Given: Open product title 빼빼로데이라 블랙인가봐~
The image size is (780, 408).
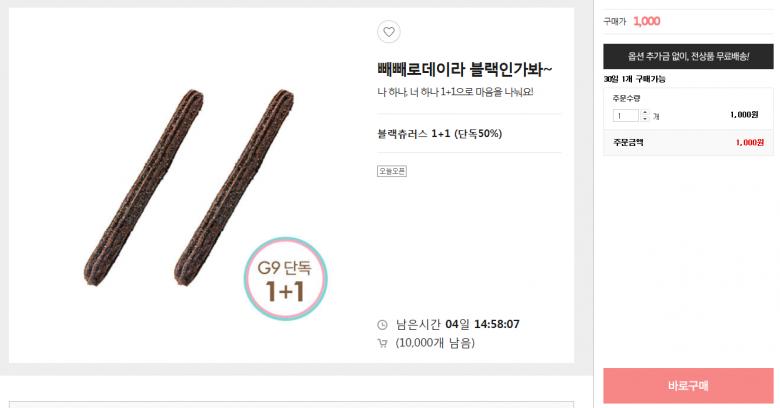Looking at the screenshot, I should click(x=465, y=69).
